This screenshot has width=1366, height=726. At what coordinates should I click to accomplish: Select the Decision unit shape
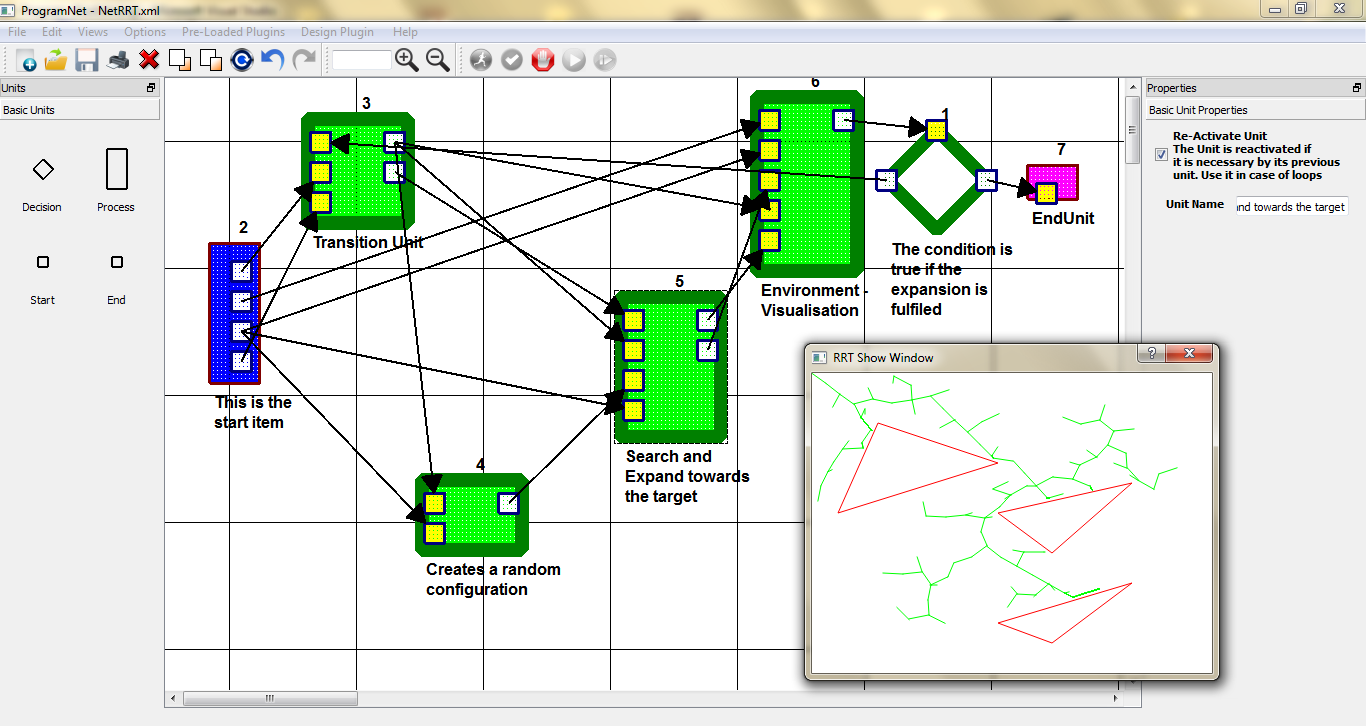(x=42, y=170)
